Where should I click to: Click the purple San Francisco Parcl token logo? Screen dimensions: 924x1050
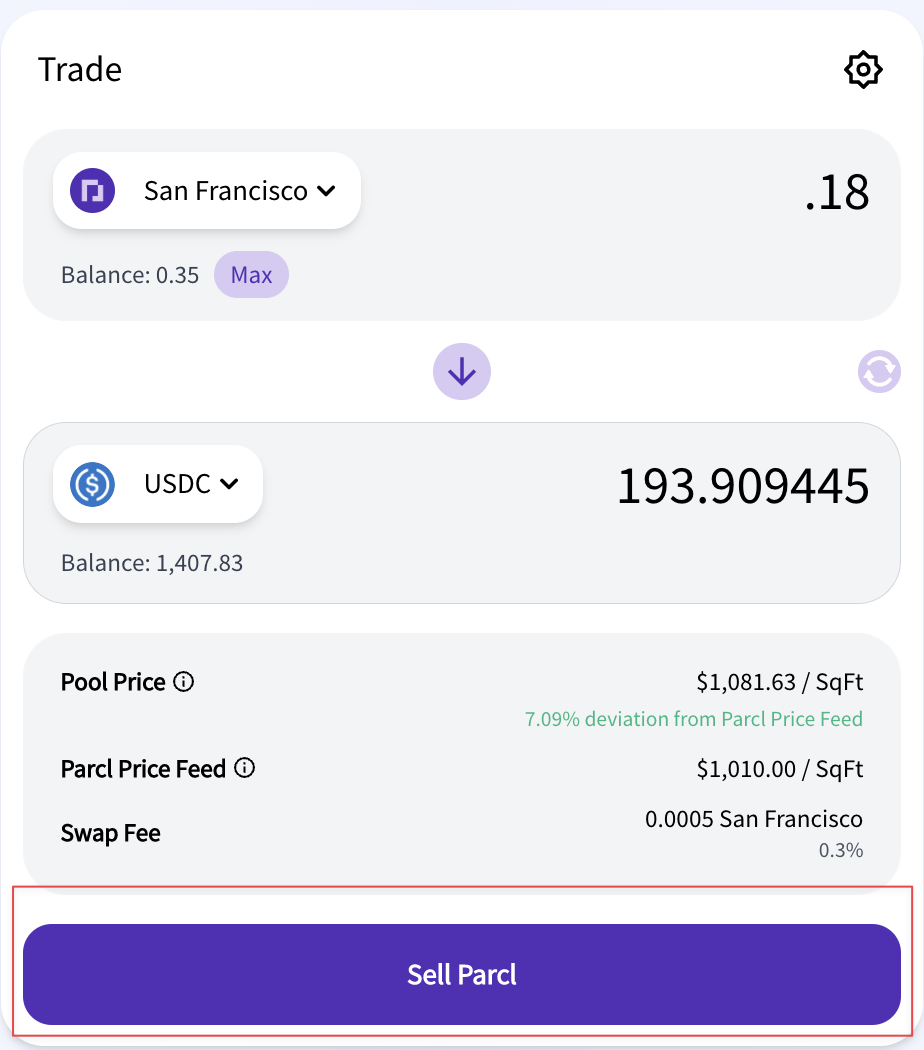pyautogui.click(x=92, y=191)
